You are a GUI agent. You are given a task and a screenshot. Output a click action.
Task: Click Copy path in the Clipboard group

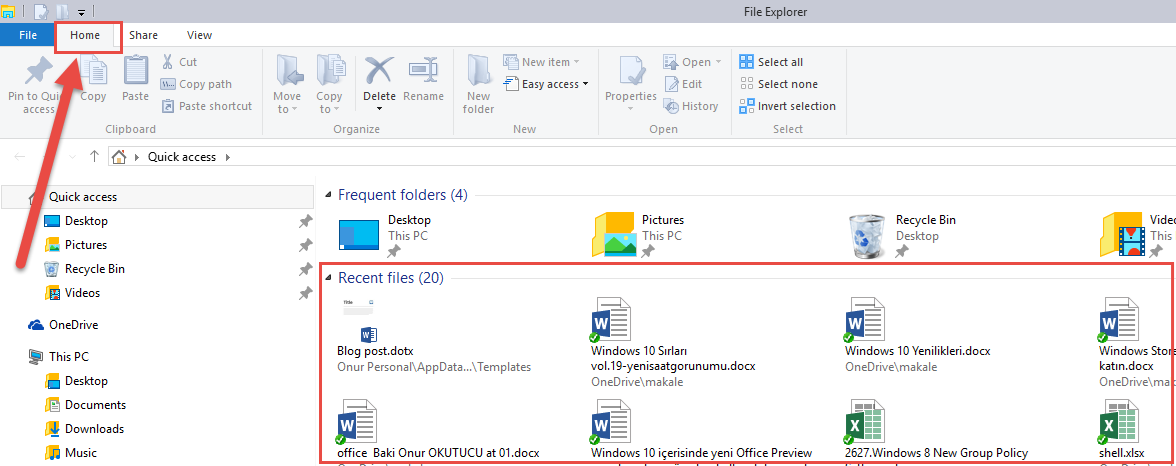click(x=196, y=84)
